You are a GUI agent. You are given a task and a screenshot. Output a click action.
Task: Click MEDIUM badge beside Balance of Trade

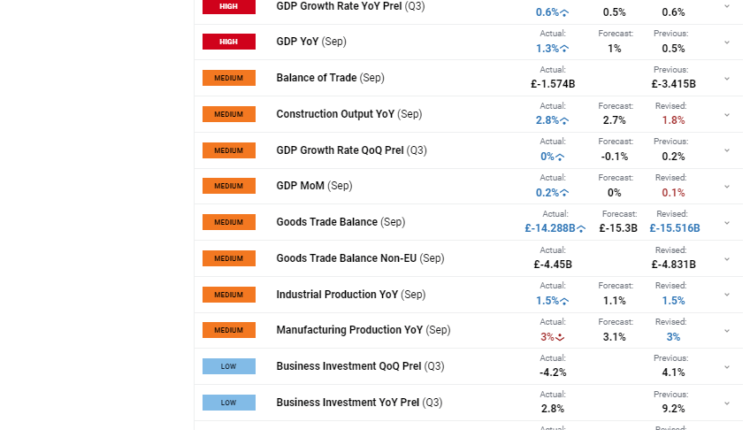(x=228, y=78)
